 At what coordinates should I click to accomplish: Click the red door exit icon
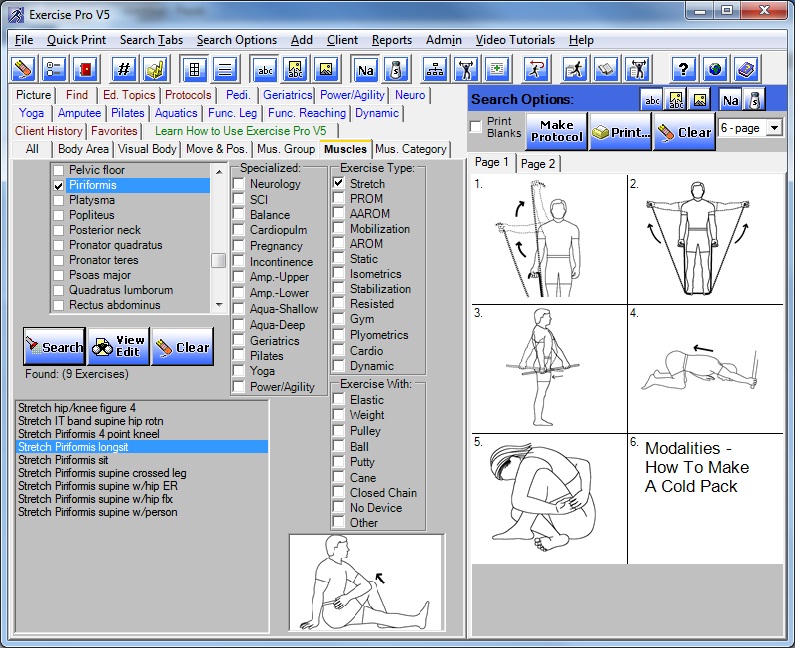[86, 69]
